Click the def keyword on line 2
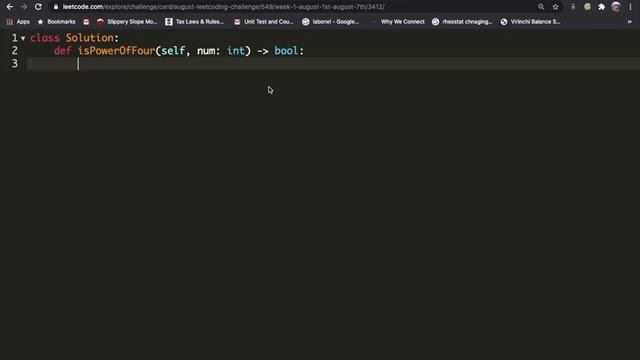The width and height of the screenshot is (640, 360). pos(62,51)
